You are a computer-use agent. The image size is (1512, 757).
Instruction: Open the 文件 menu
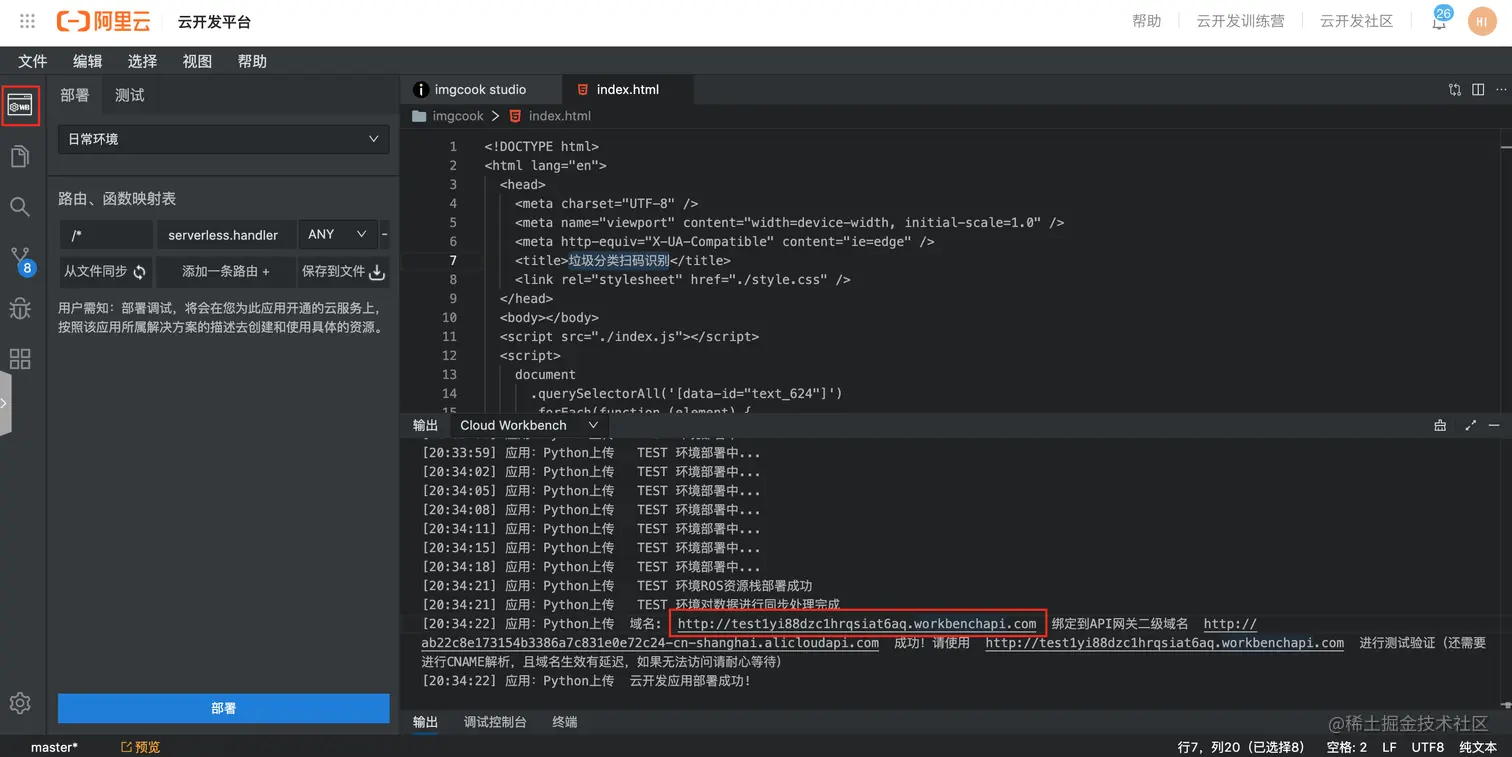33,61
